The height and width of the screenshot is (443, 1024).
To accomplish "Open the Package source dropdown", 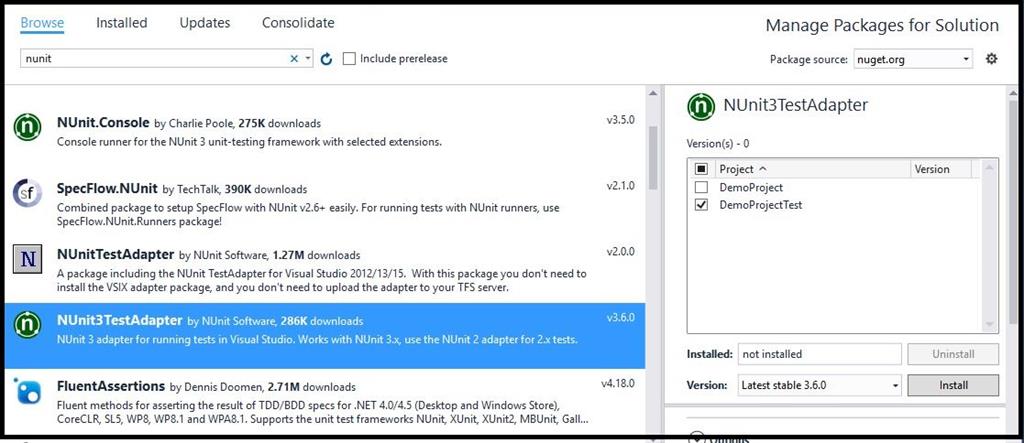I will [x=912, y=59].
